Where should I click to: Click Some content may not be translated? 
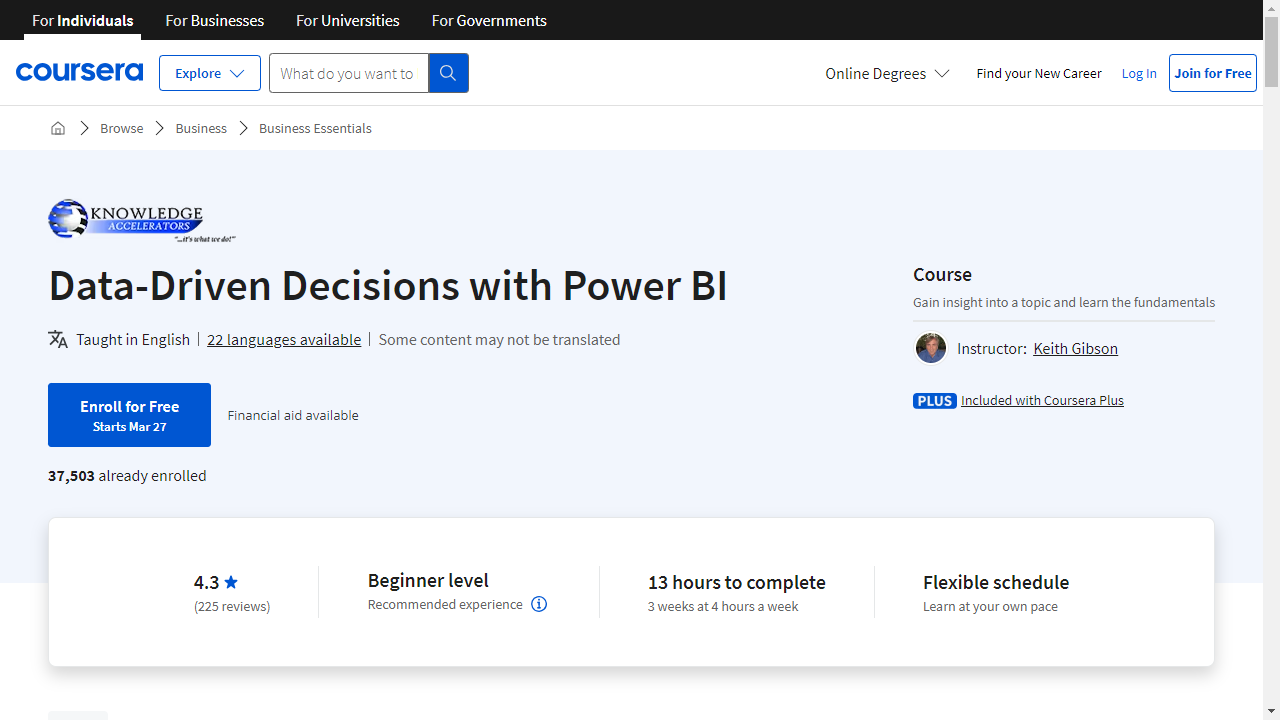(x=499, y=339)
